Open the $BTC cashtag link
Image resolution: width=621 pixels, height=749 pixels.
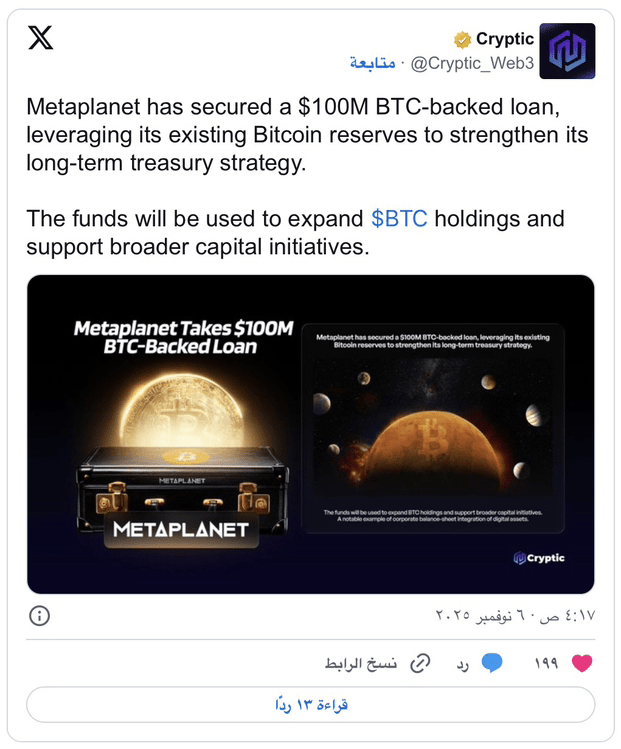tap(399, 219)
